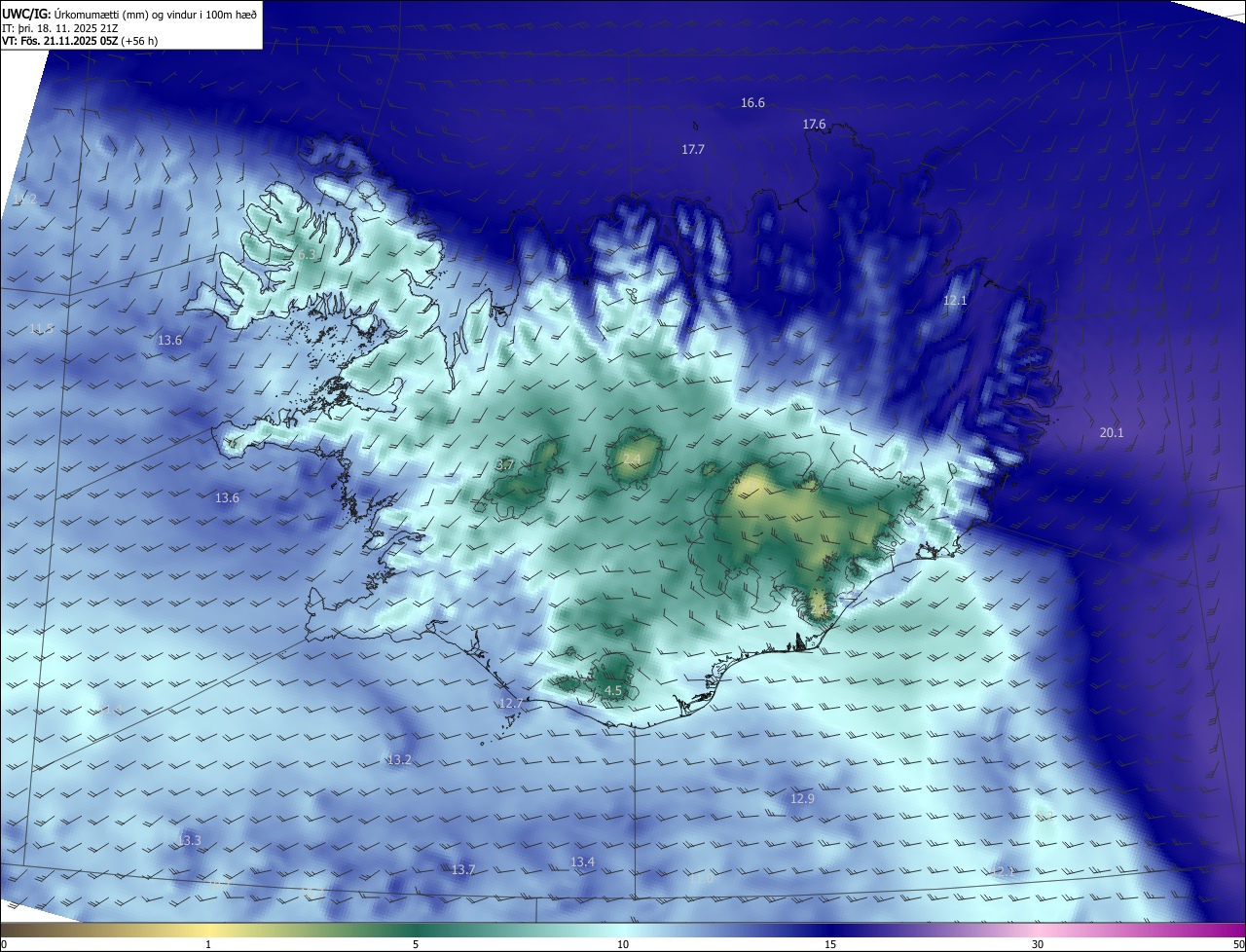Click the 50 tick on the color scale
This screenshot has width=1246, height=952.
coord(1238,944)
